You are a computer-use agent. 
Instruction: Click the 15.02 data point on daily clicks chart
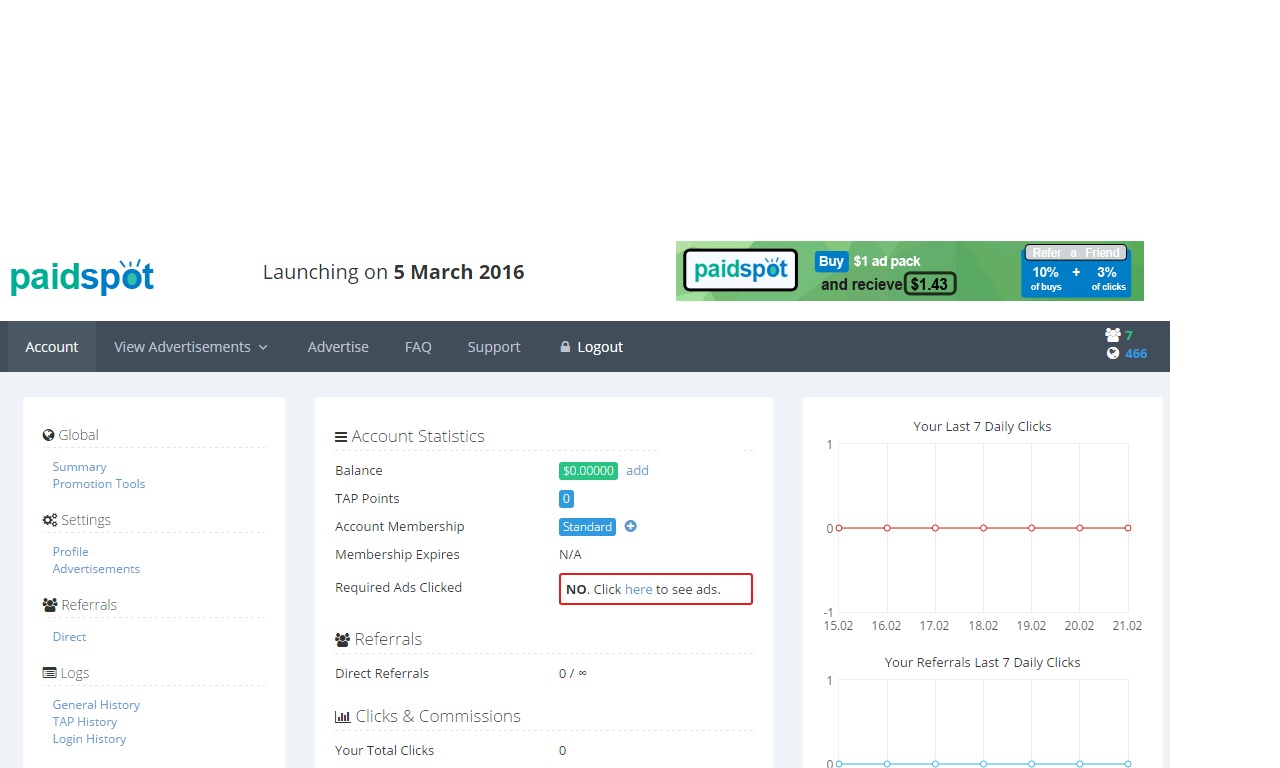pos(838,528)
